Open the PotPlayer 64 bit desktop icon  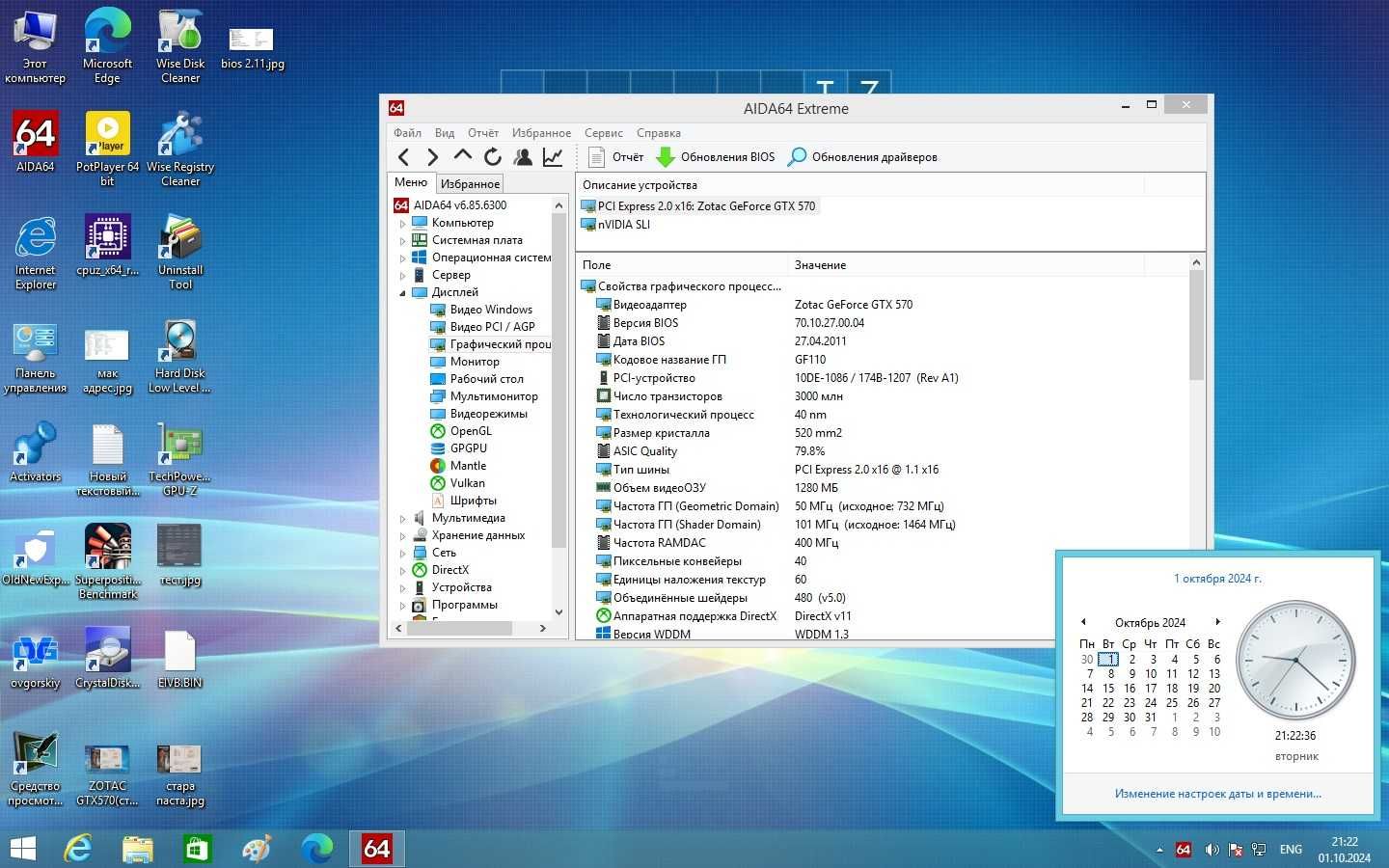click(x=107, y=148)
